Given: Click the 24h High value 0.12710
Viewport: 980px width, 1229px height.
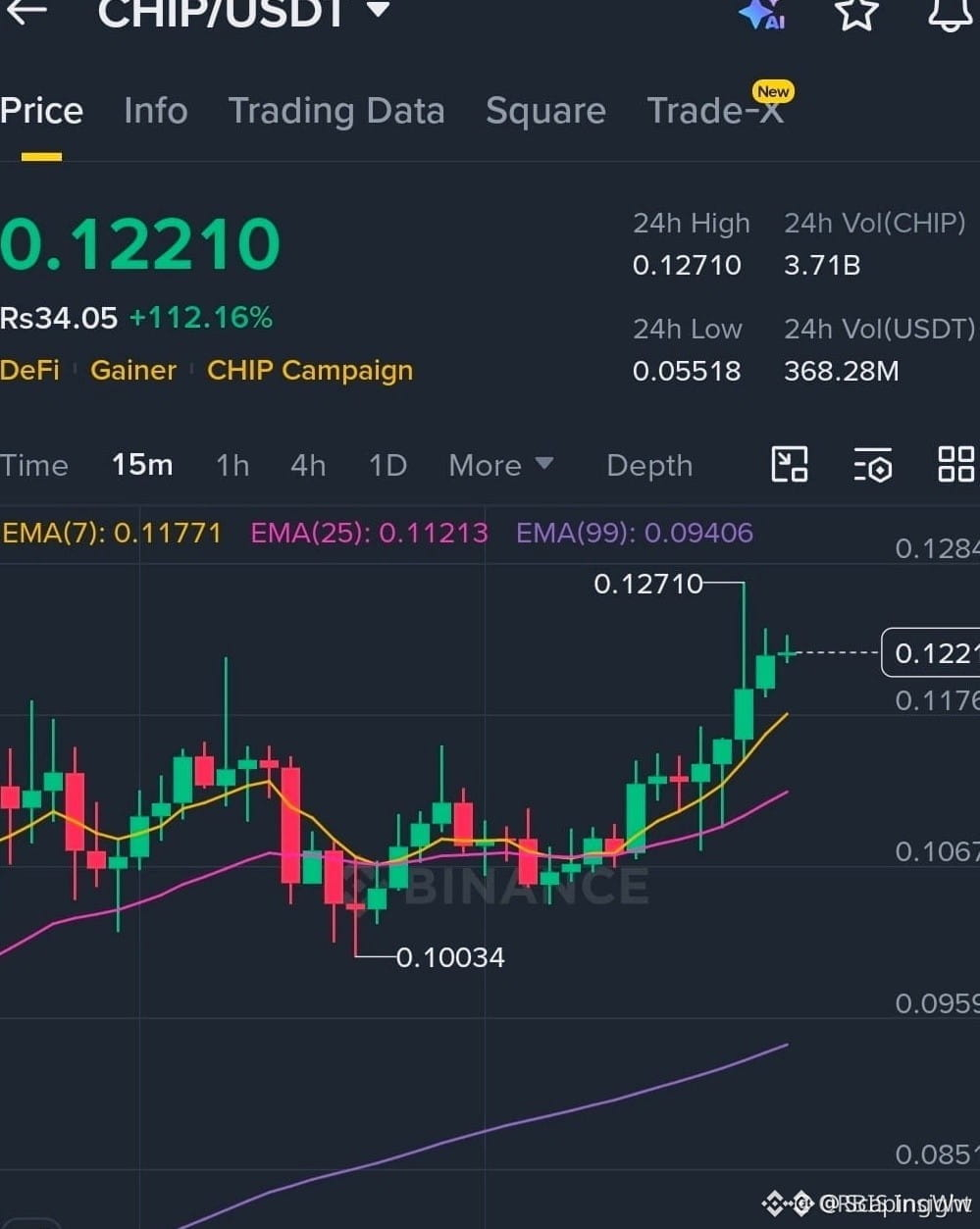Looking at the screenshot, I should coord(687,265).
